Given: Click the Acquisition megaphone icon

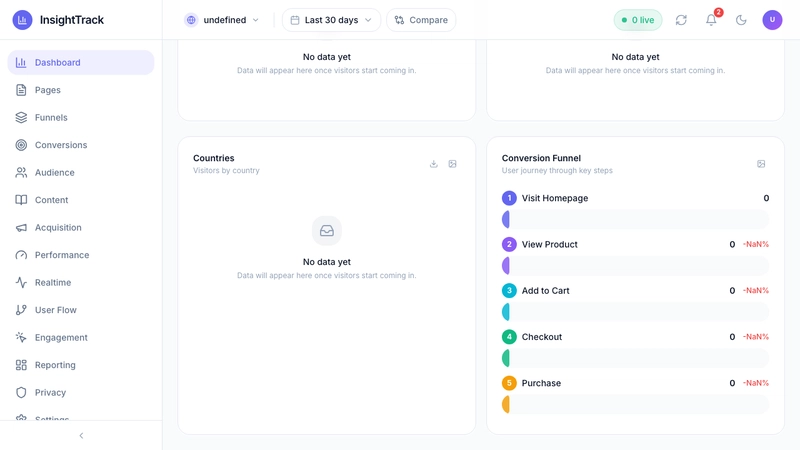Looking at the screenshot, I should [x=21, y=228].
